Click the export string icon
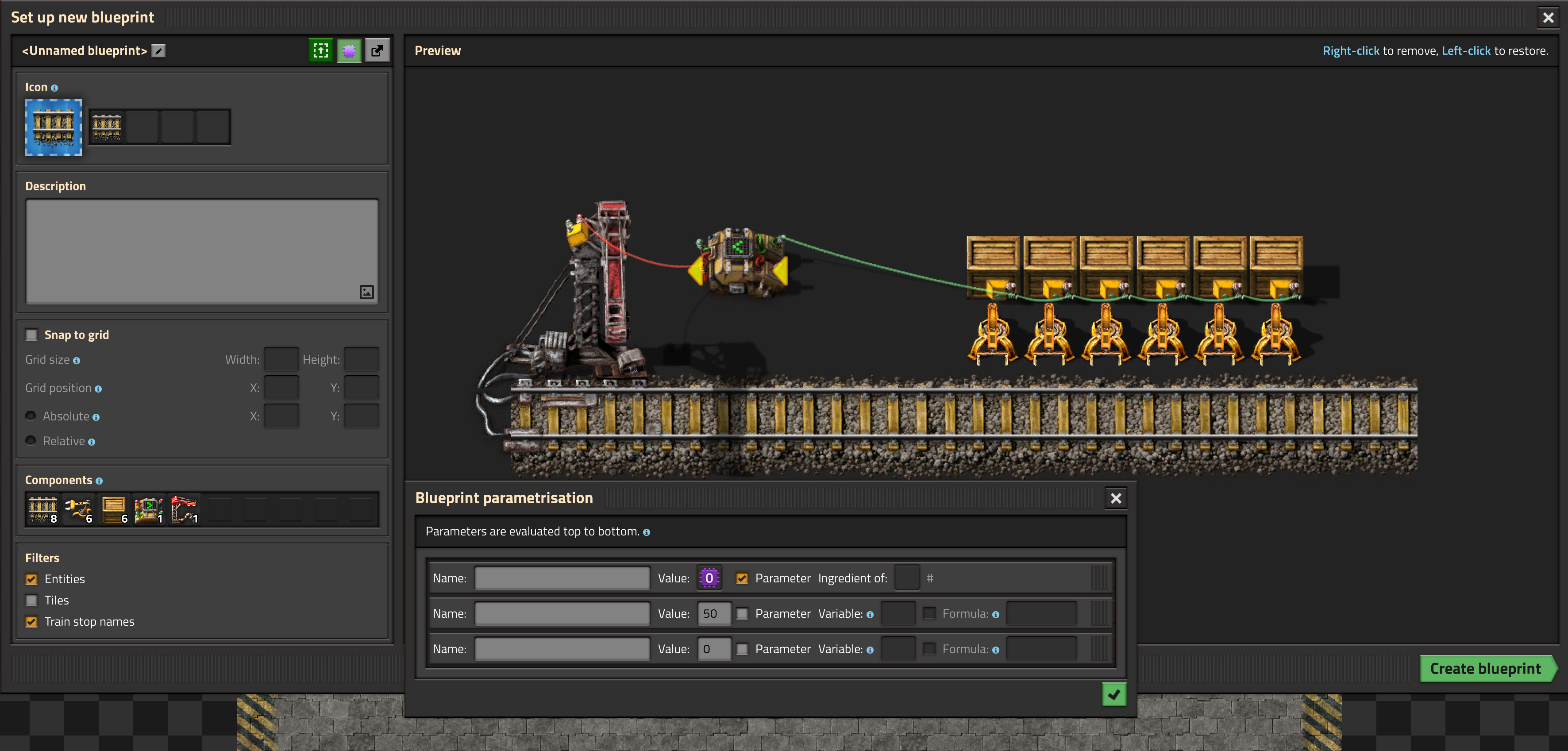The width and height of the screenshot is (1568, 751). click(x=377, y=50)
